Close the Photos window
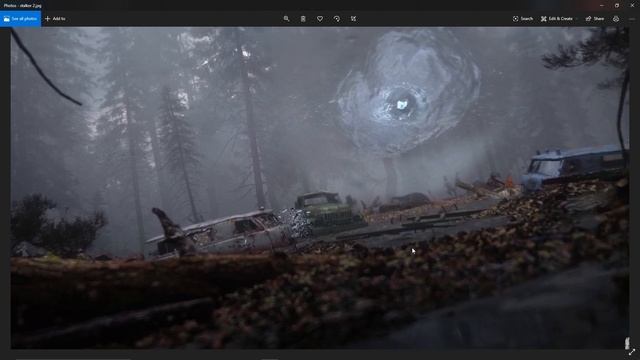Screen dimensions: 640x360 (632, 5)
